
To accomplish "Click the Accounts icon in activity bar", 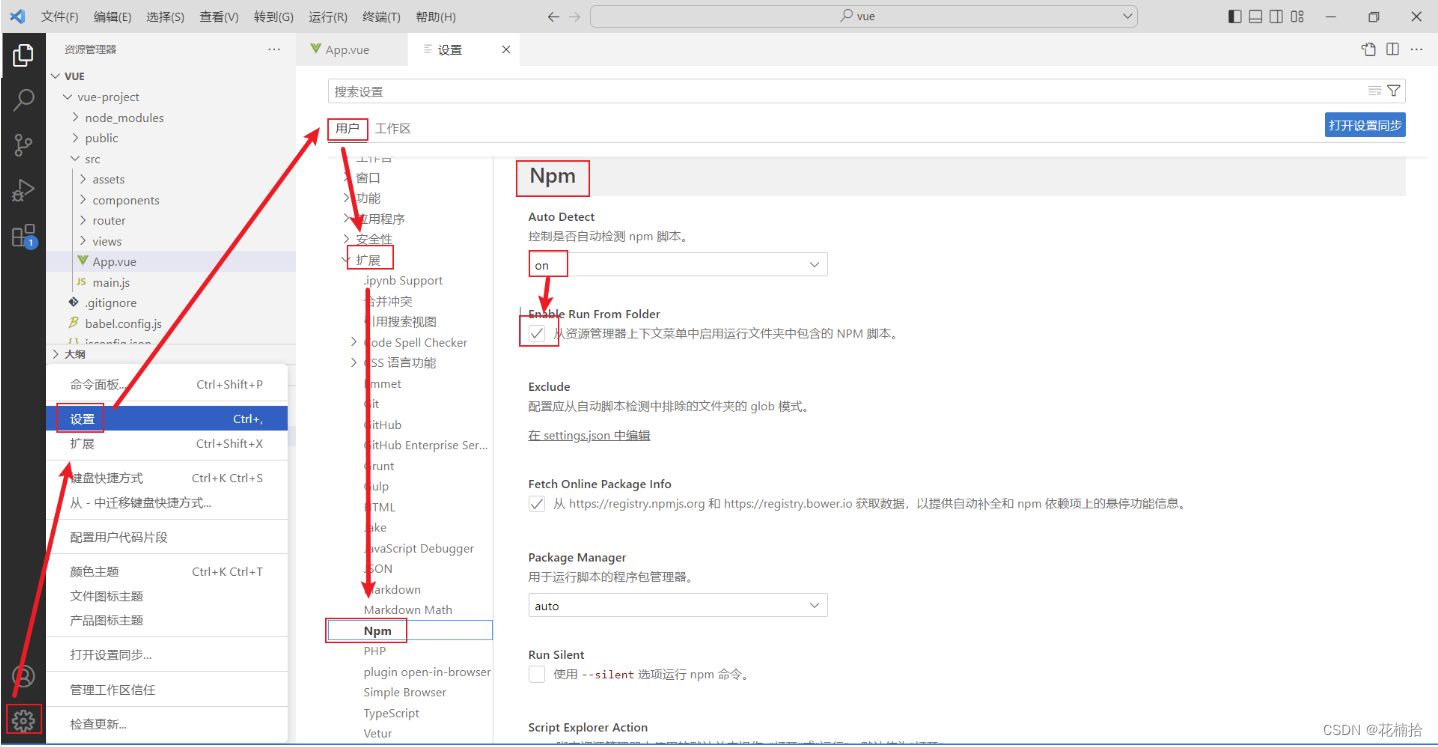I will pyautogui.click(x=23, y=676).
